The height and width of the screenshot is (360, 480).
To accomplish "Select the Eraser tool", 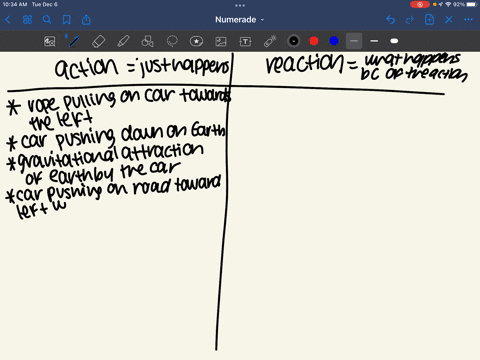I will pos(98,41).
